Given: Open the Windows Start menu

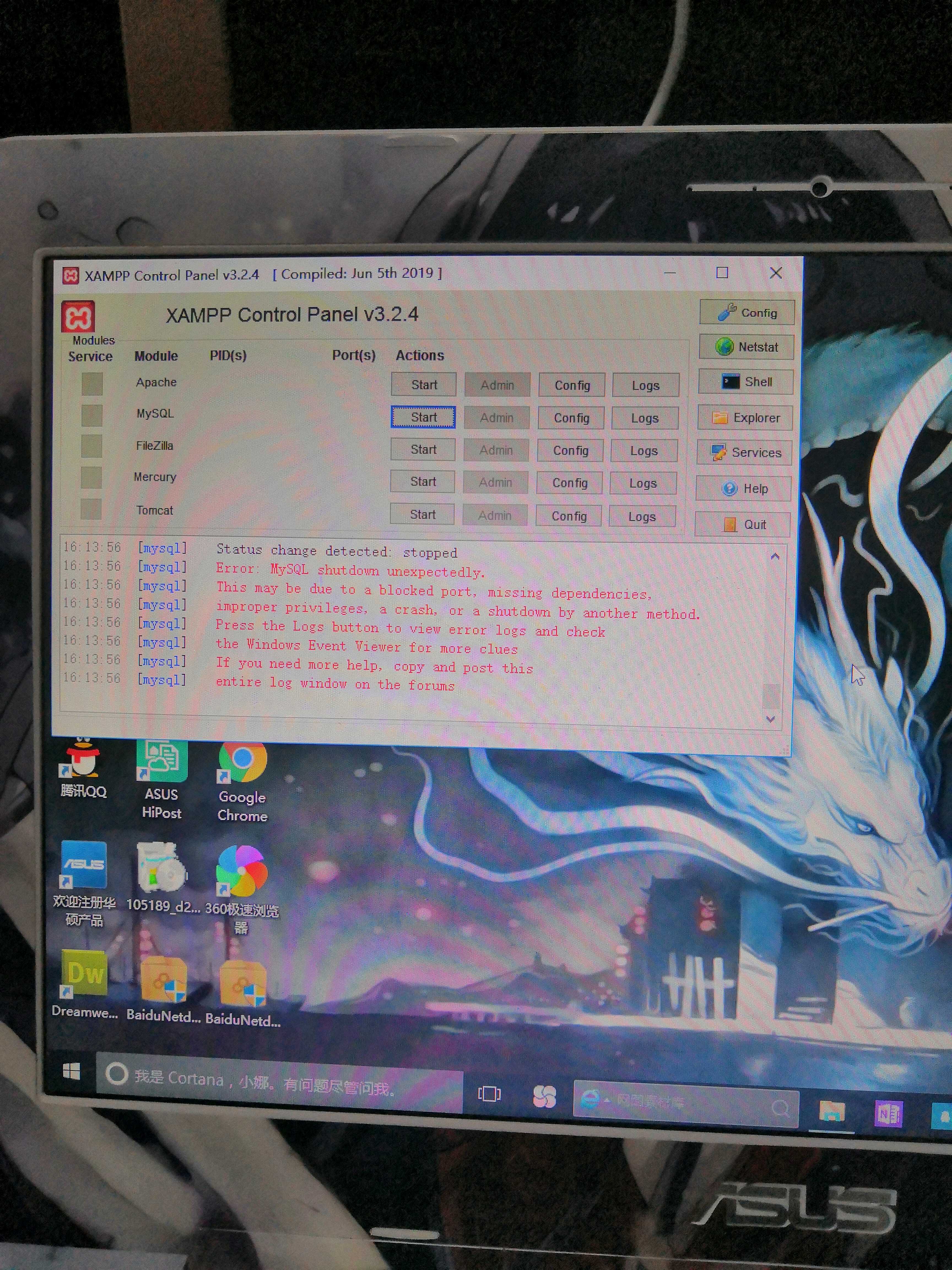Looking at the screenshot, I should click(x=71, y=1071).
